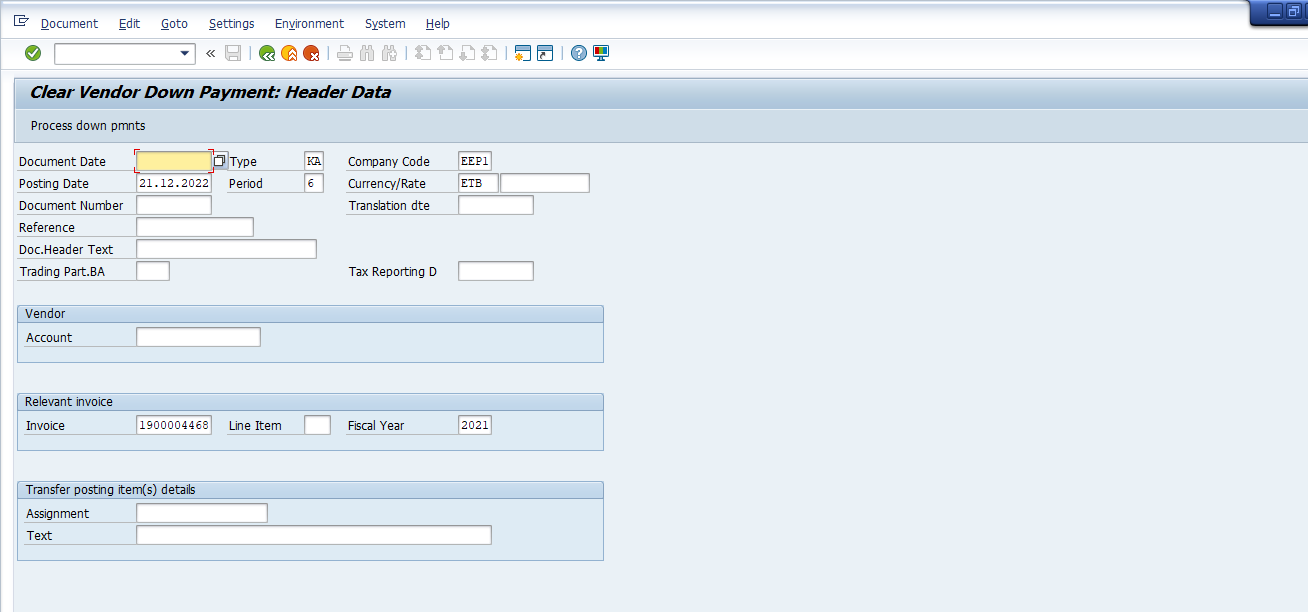Click the orange Exit icon
The image size is (1308, 612).
click(289, 54)
